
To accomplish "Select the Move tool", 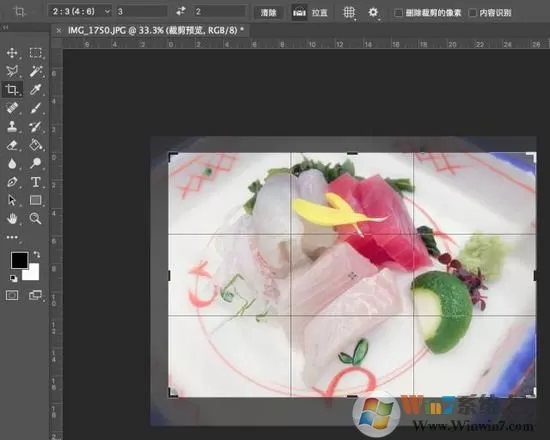I will [12, 53].
